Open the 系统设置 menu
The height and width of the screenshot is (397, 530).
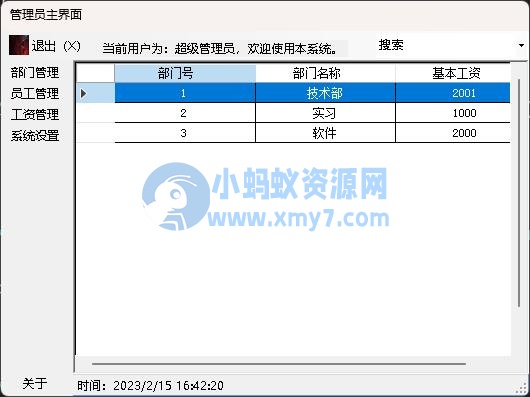click(x=35, y=135)
